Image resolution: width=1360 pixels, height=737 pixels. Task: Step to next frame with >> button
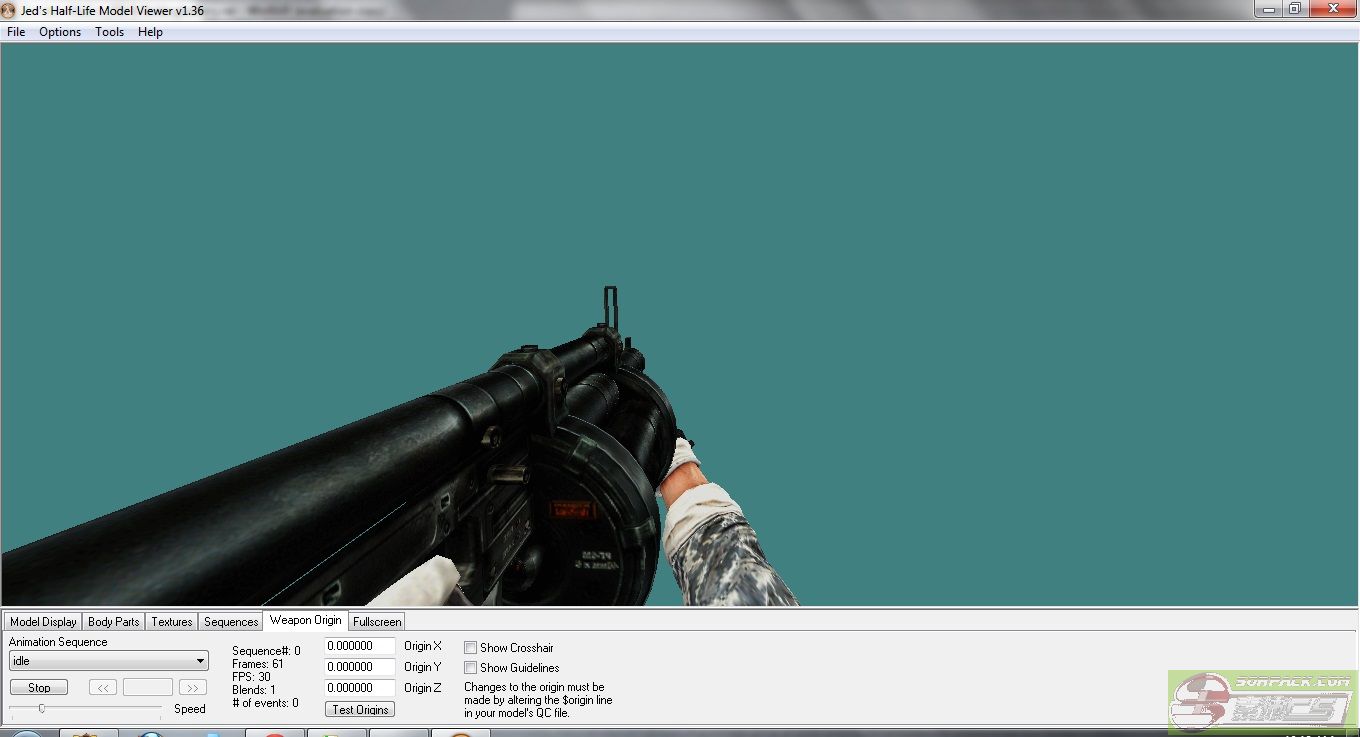(193, 688)
